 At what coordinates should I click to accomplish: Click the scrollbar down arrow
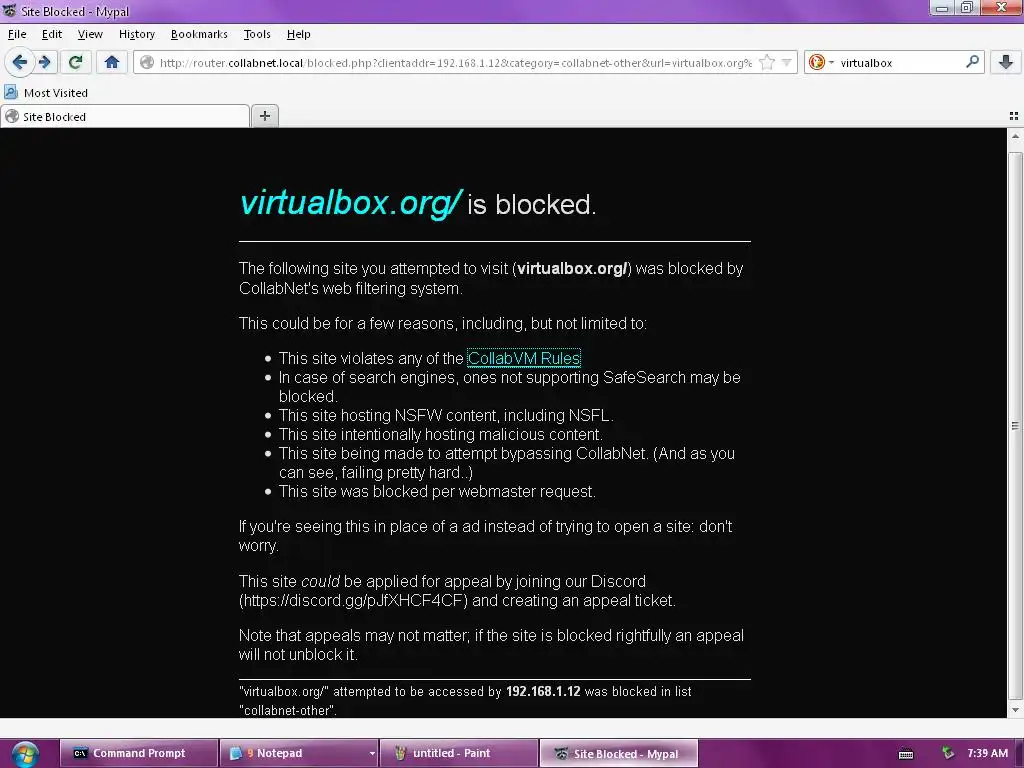[x=1015, y=711]
